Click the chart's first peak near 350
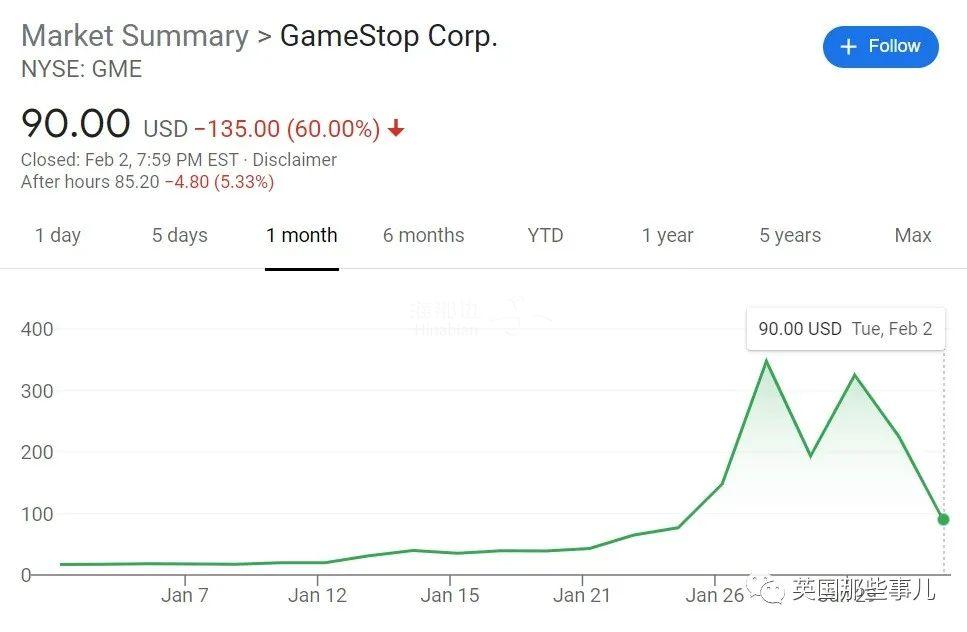The height and width of the screenshot is (632, 967). click(x=766, y=362)
